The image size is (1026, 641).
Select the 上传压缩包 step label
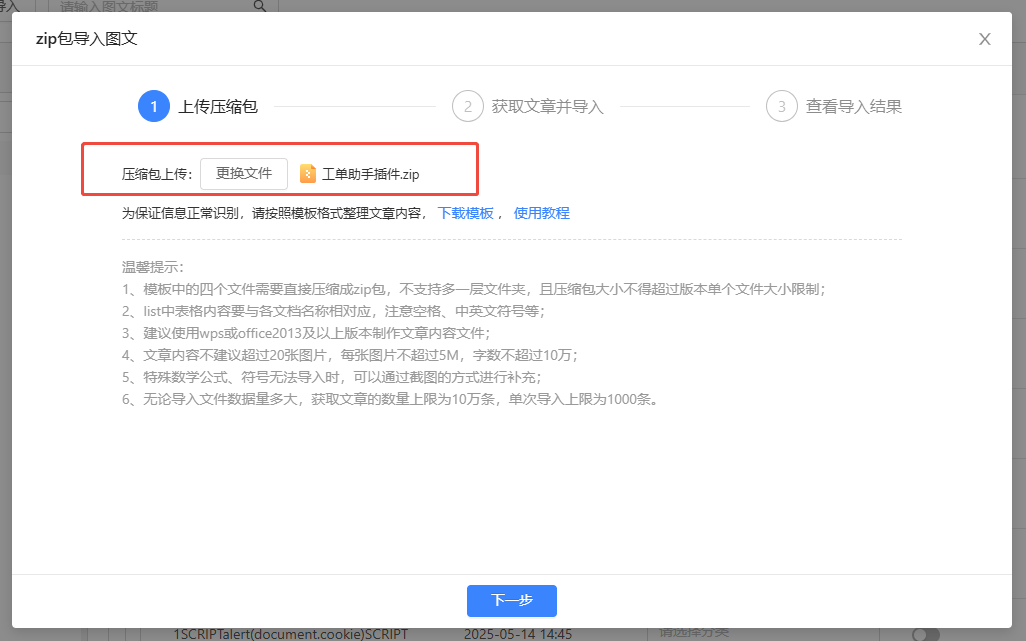click(x=218, y=106)
